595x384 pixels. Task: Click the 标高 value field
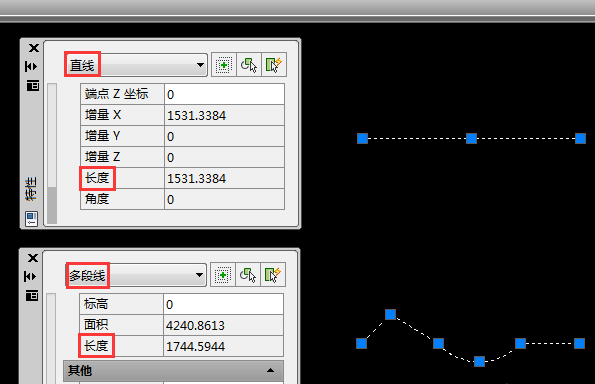(224, 304)
